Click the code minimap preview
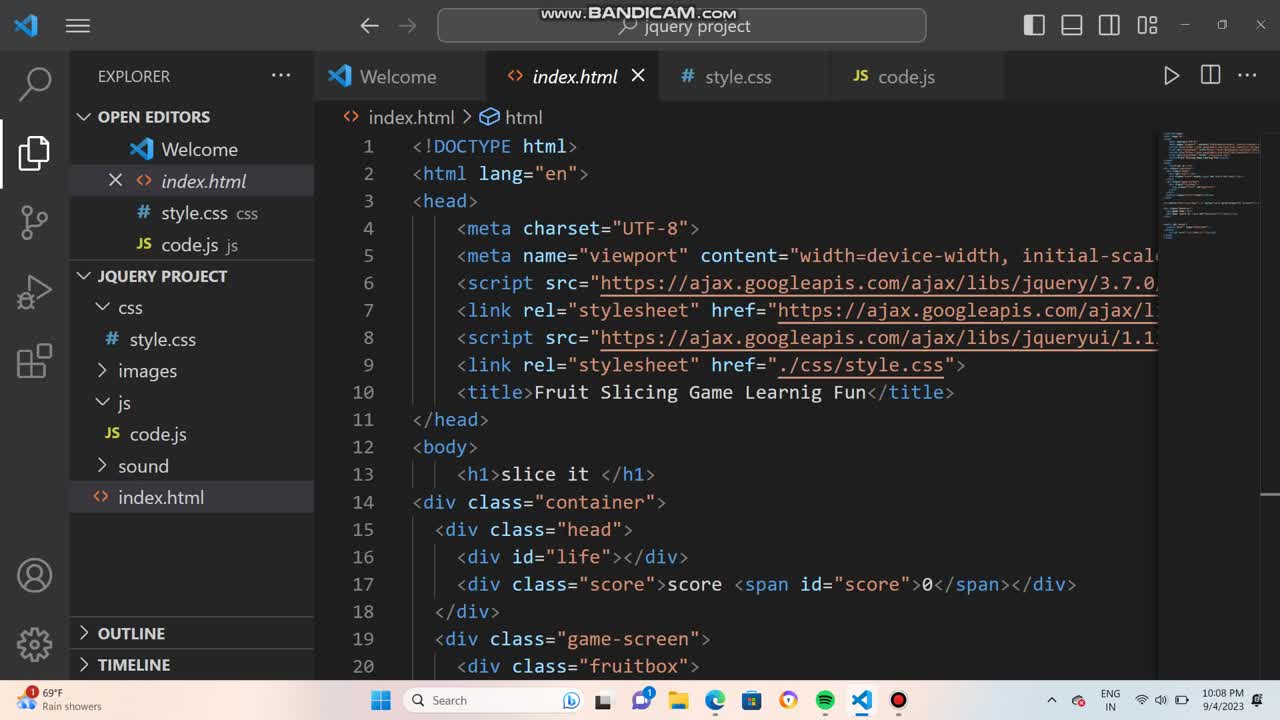Viewport: 1280px width, 720px height. click(x=1210, y=180)
